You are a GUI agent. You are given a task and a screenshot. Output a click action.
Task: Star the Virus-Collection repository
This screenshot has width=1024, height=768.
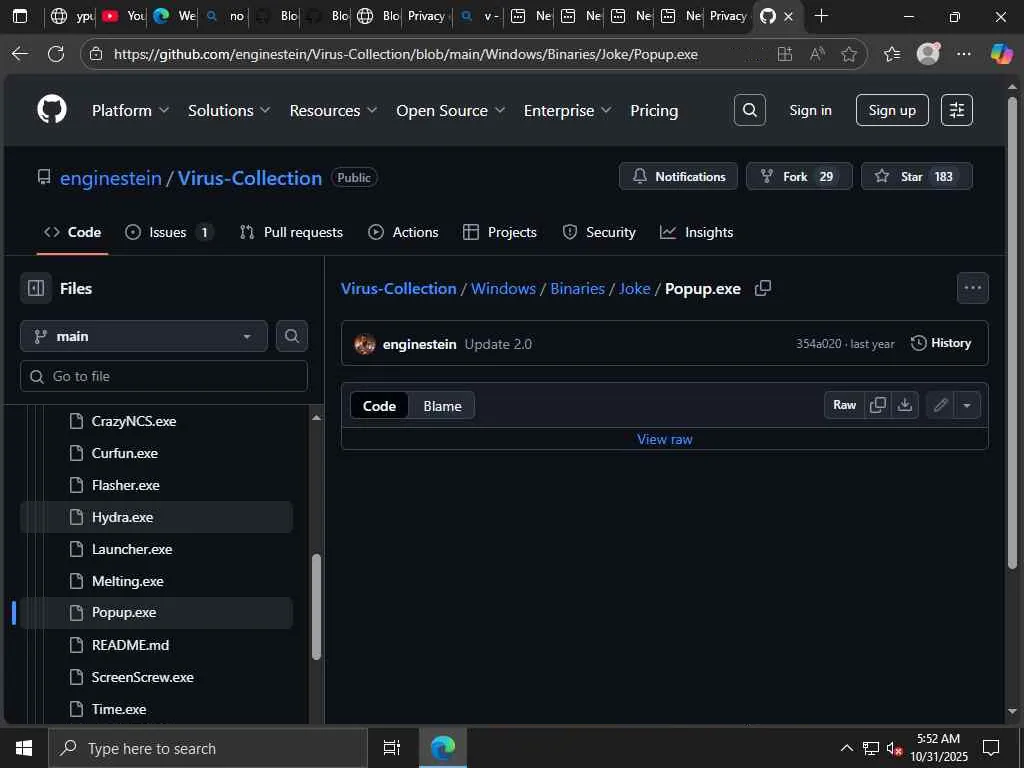pos(917,176)
